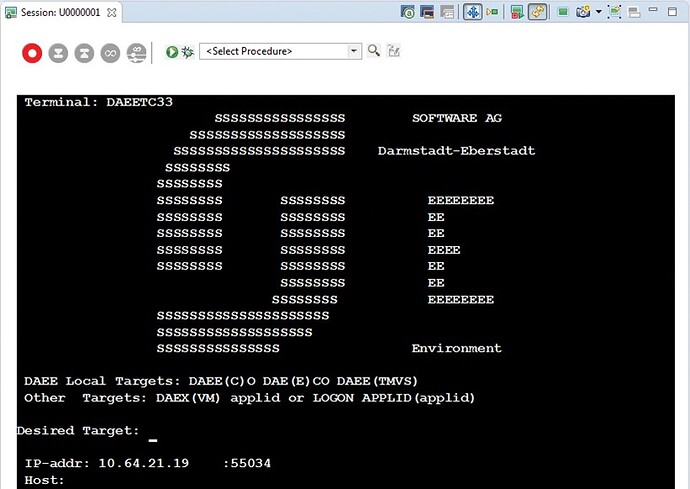The image size is (690, 489).
Task: Close the Session: U0000001 tab
Action: point(112,12)
